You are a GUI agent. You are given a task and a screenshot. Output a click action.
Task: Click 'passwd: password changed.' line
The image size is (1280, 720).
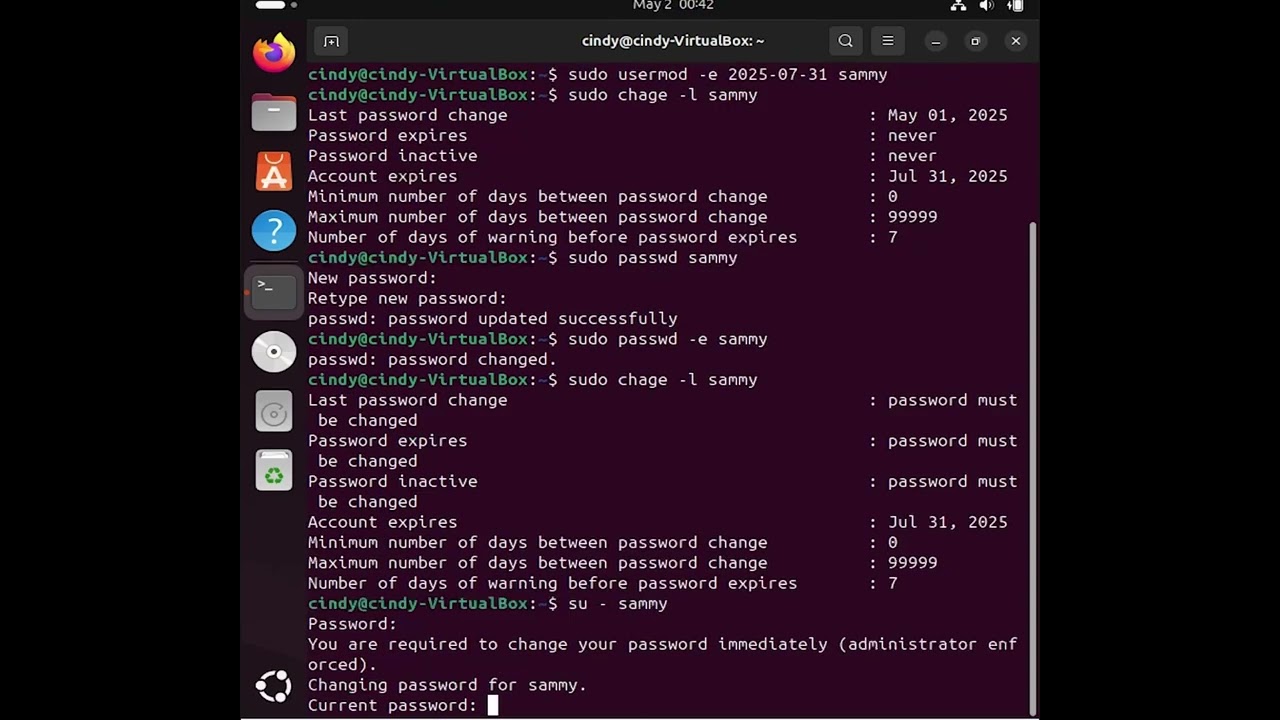(432, 360)
